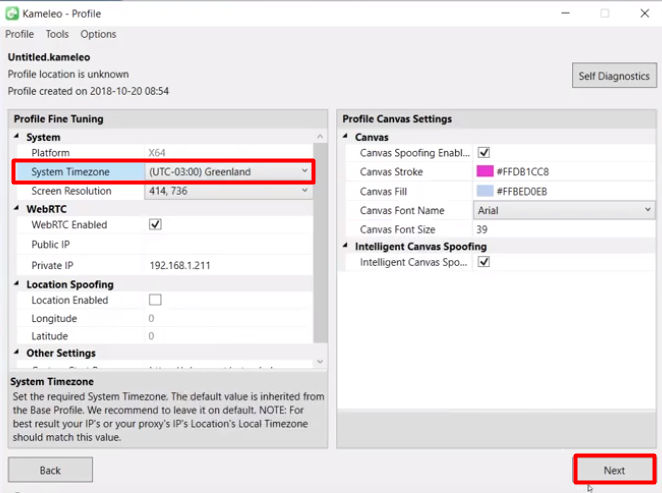Click the Kameleo app icon in title bar
Screen dimensions: 662x493
click(12, 14)
